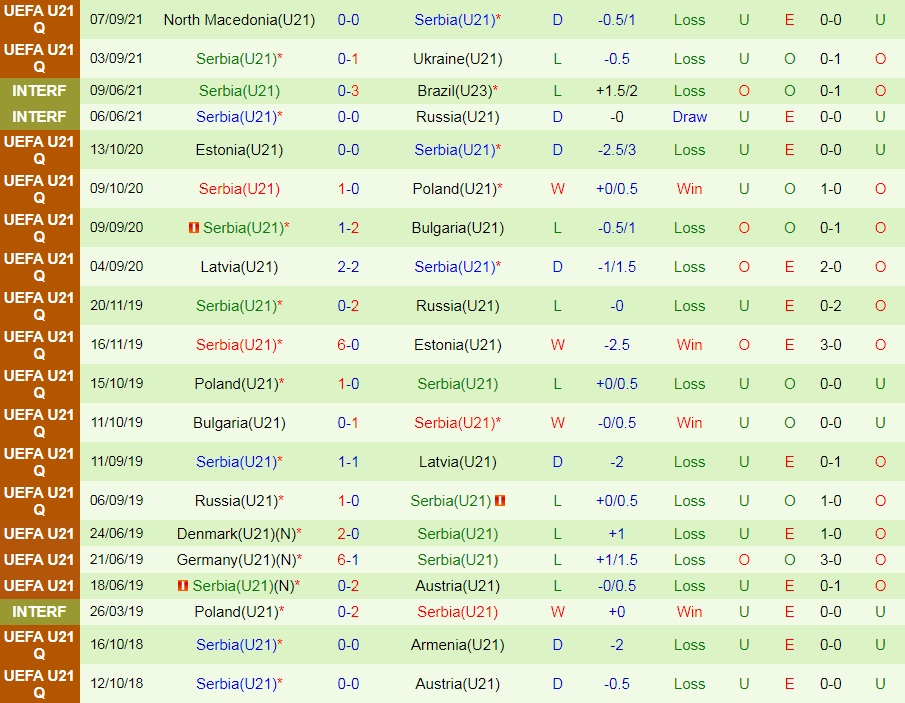Click the red card icon in Serbia vs Austria 0-2 row
The width and height of the screenshot is (905, 703).
pos(183,586)
